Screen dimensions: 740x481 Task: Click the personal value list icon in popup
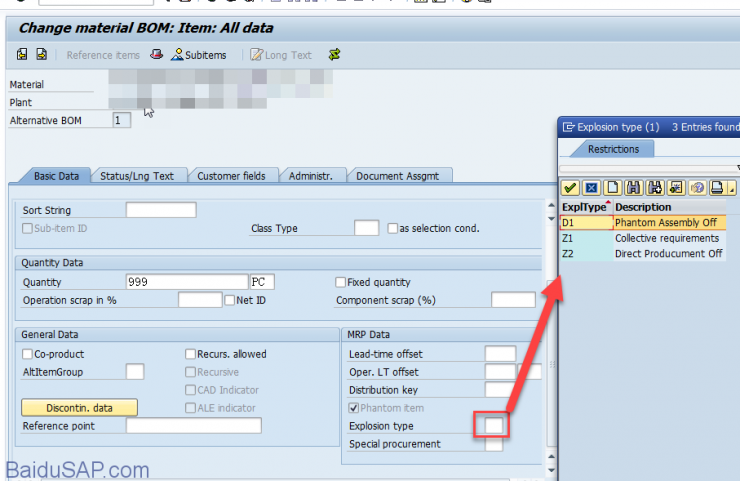pos(676,188)
